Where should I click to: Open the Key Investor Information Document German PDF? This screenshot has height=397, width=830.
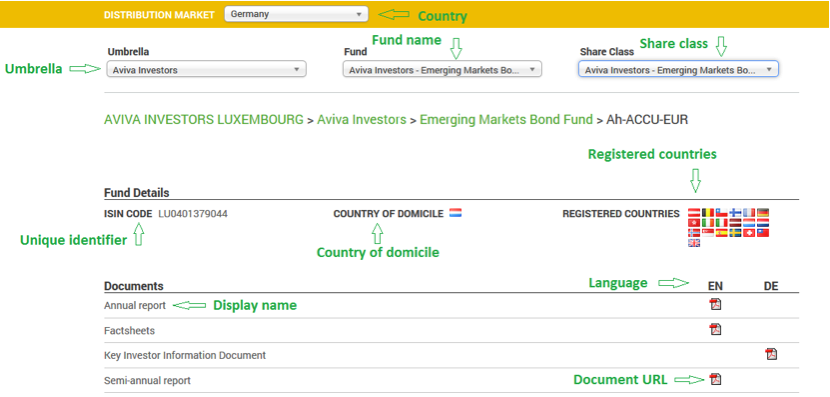[771, 354]
